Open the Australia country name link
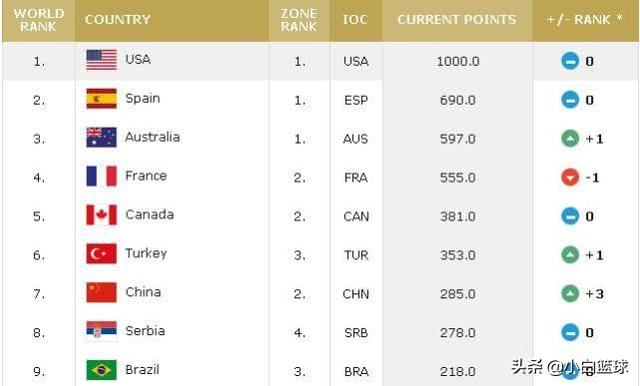The height and width of the screenshot is (386, 640). [153, 137]
